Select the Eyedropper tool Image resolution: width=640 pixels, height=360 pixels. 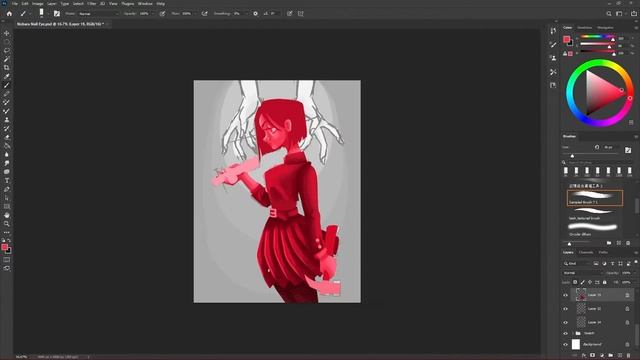coord(7,76)
